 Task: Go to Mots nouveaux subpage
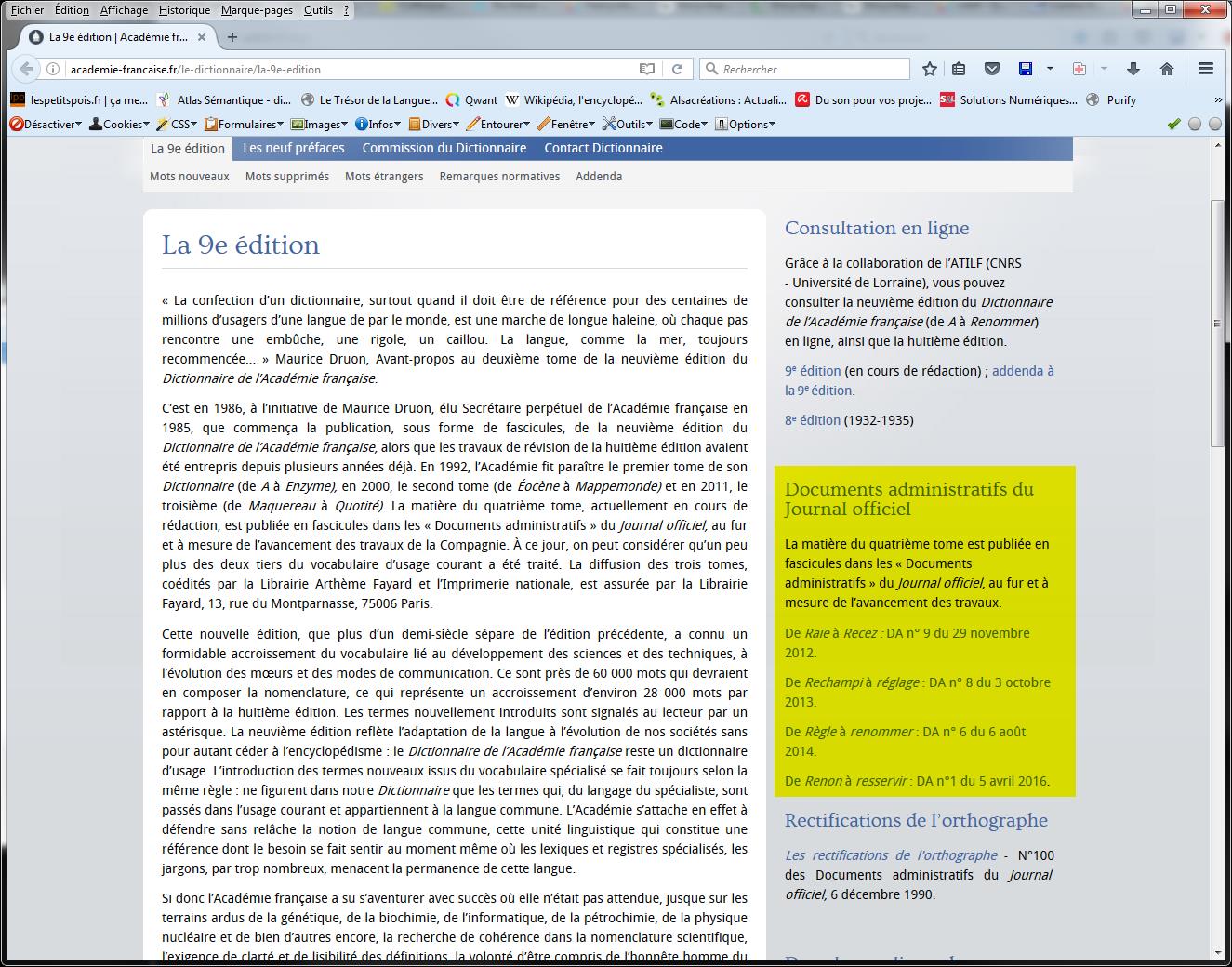[190, 176]
